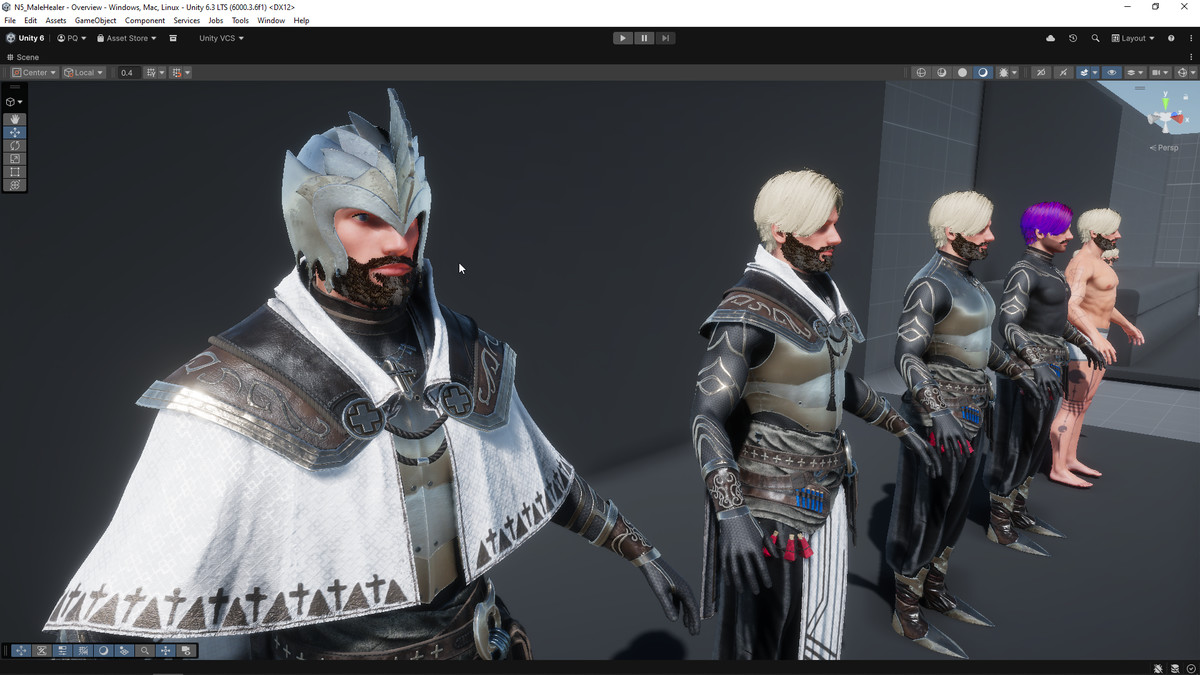Expand the Layout dropdown
The image size is (1200, 675).
point(1133,38)
